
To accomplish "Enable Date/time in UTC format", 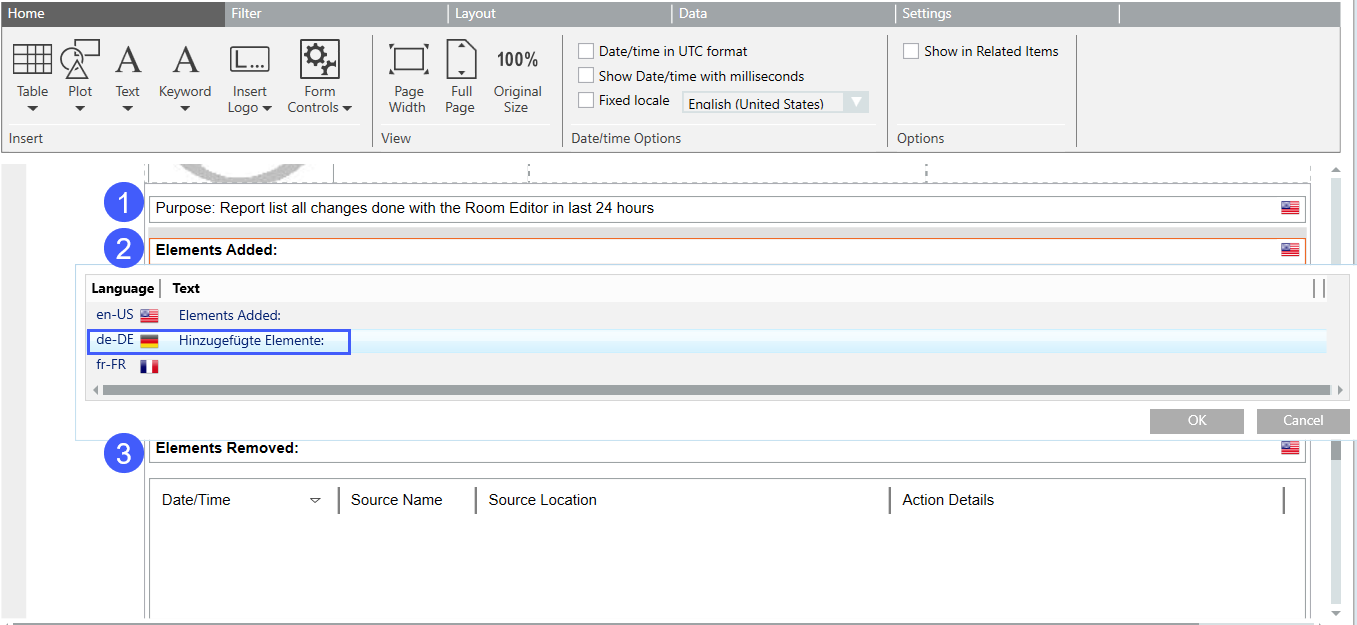I will (x=587, y=51).
